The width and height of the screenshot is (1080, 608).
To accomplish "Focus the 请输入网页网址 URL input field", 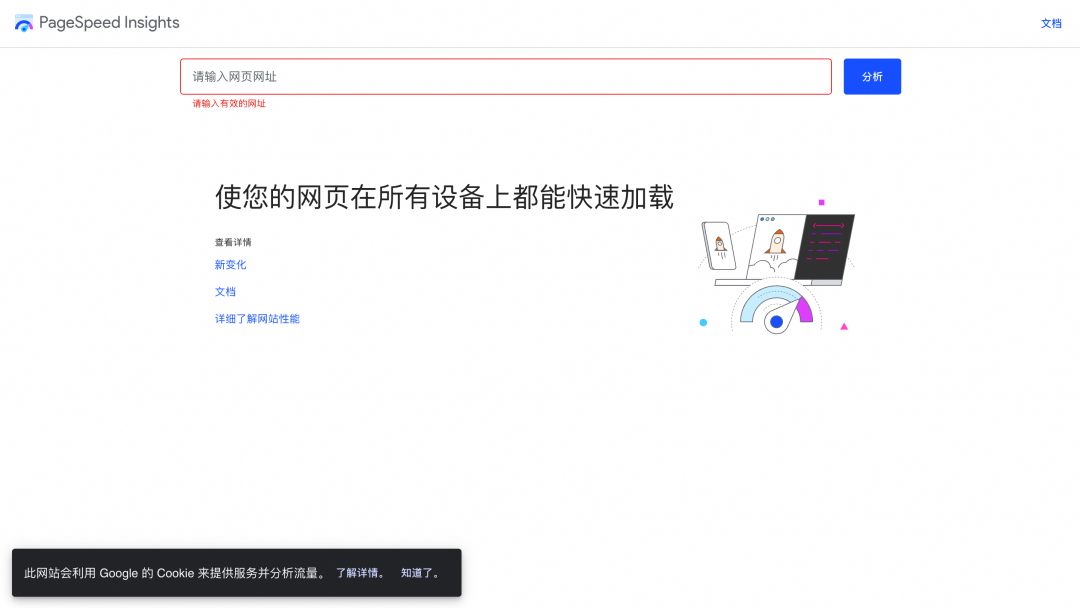I will [506, 76].
